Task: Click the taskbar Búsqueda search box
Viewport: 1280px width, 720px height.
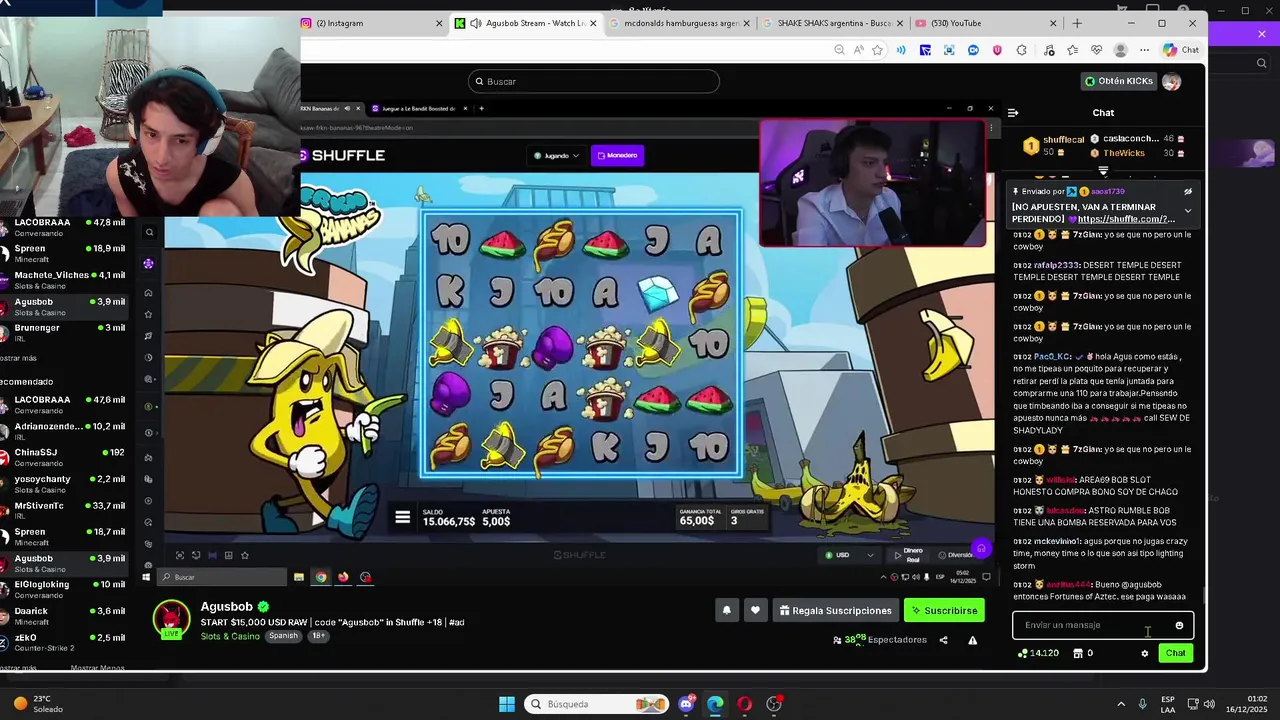Action: (x=595, y=704)
